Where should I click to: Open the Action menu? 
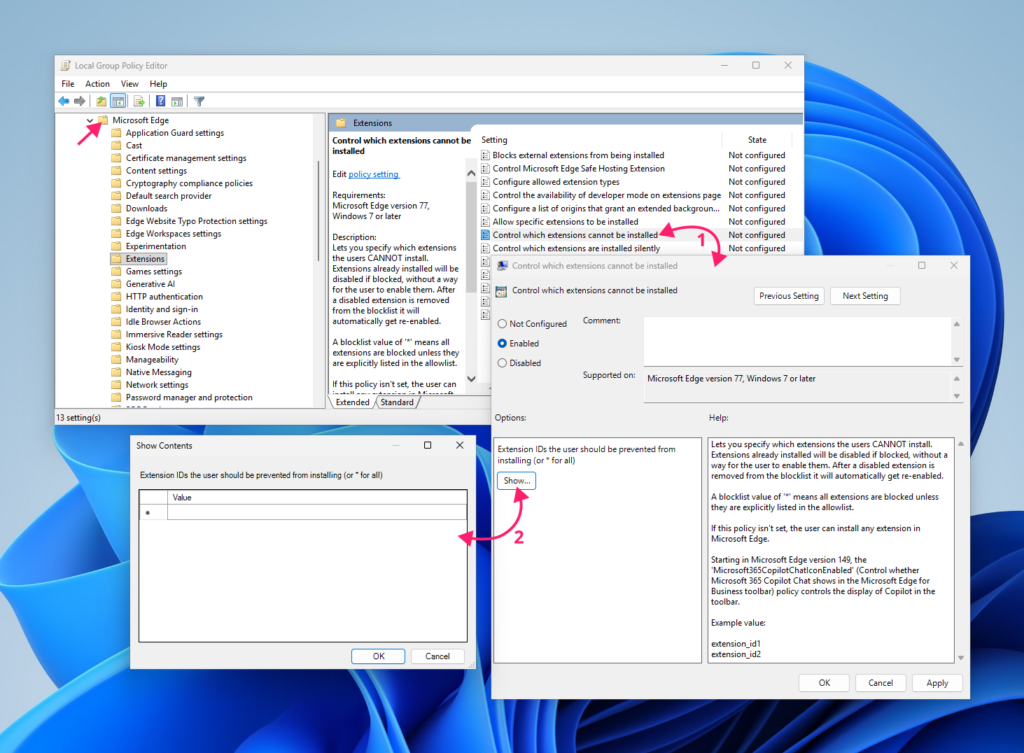97,84
